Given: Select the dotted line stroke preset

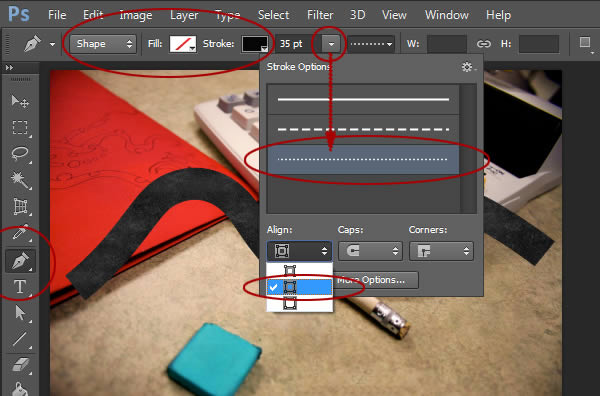Looking at the screenshot, I should pos(363,159).
